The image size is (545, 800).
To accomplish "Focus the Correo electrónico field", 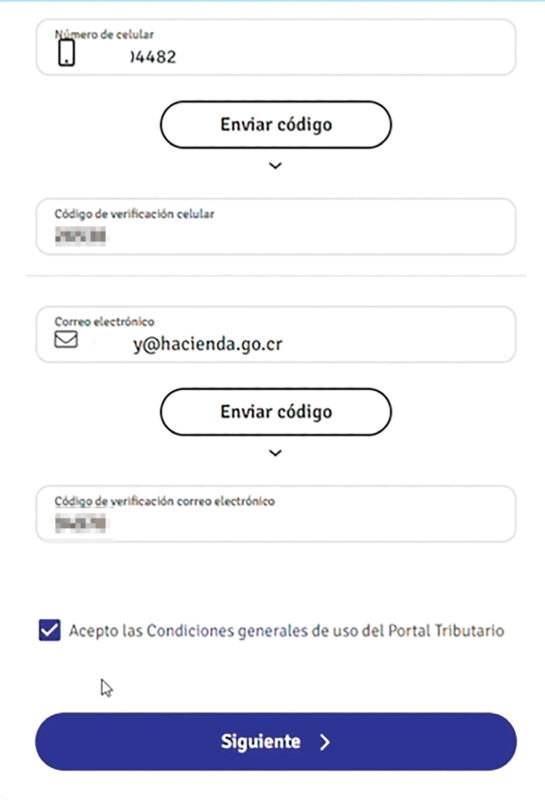I will pos(276,335).
